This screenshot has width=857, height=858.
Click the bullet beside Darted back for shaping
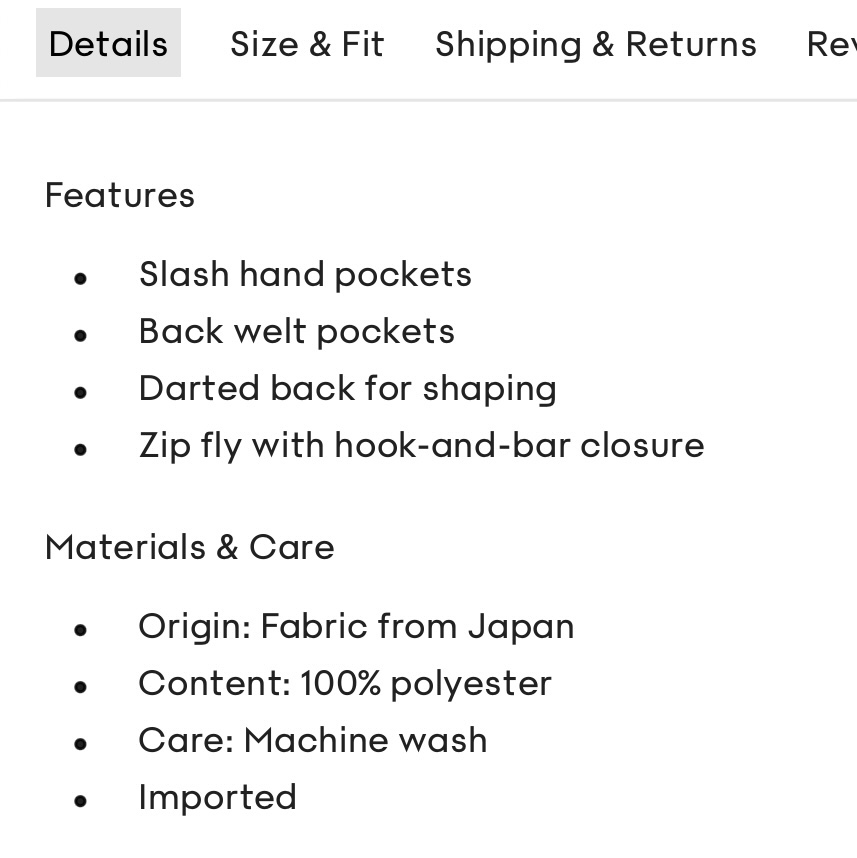tap(80, 392)
